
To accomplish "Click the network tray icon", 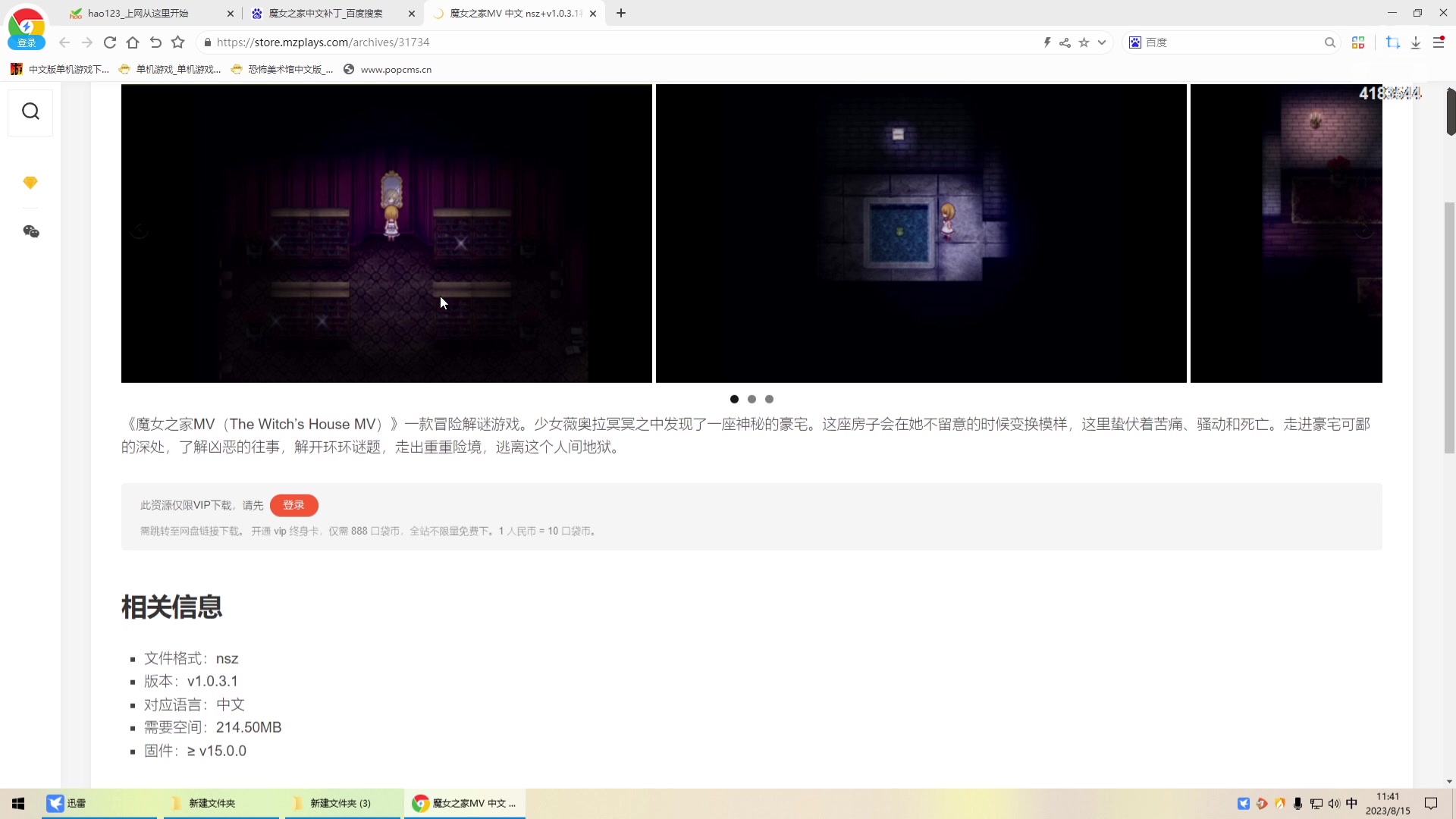I will tap(1316, 804).
